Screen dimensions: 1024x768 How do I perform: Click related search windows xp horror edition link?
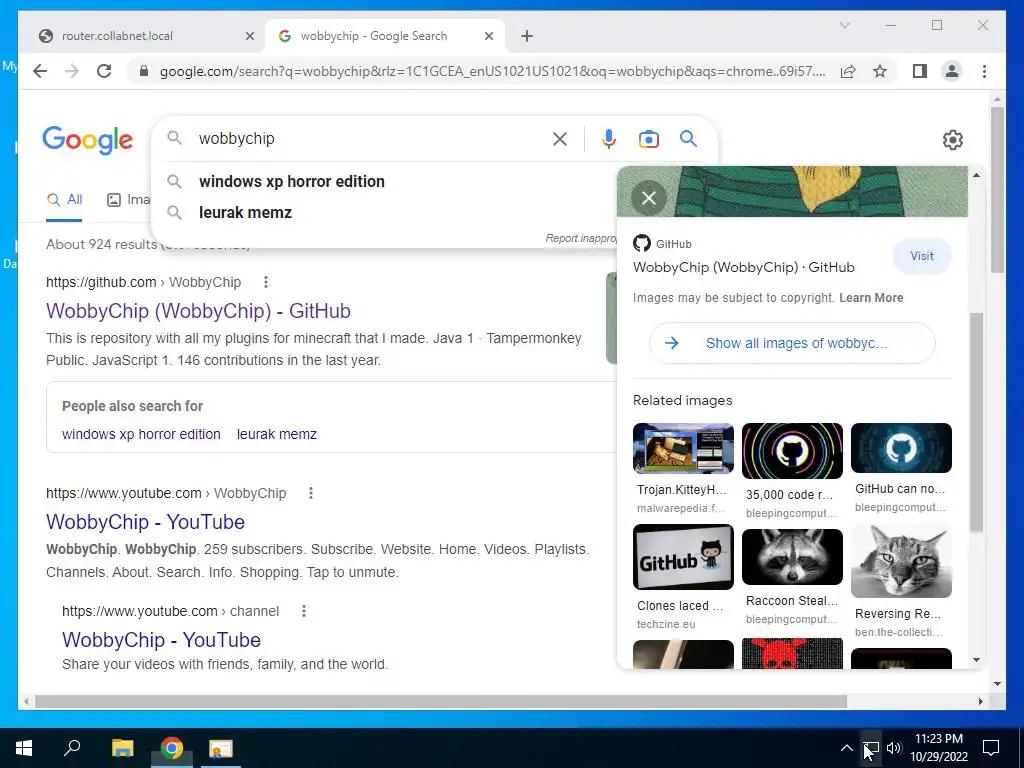point(141,434)
